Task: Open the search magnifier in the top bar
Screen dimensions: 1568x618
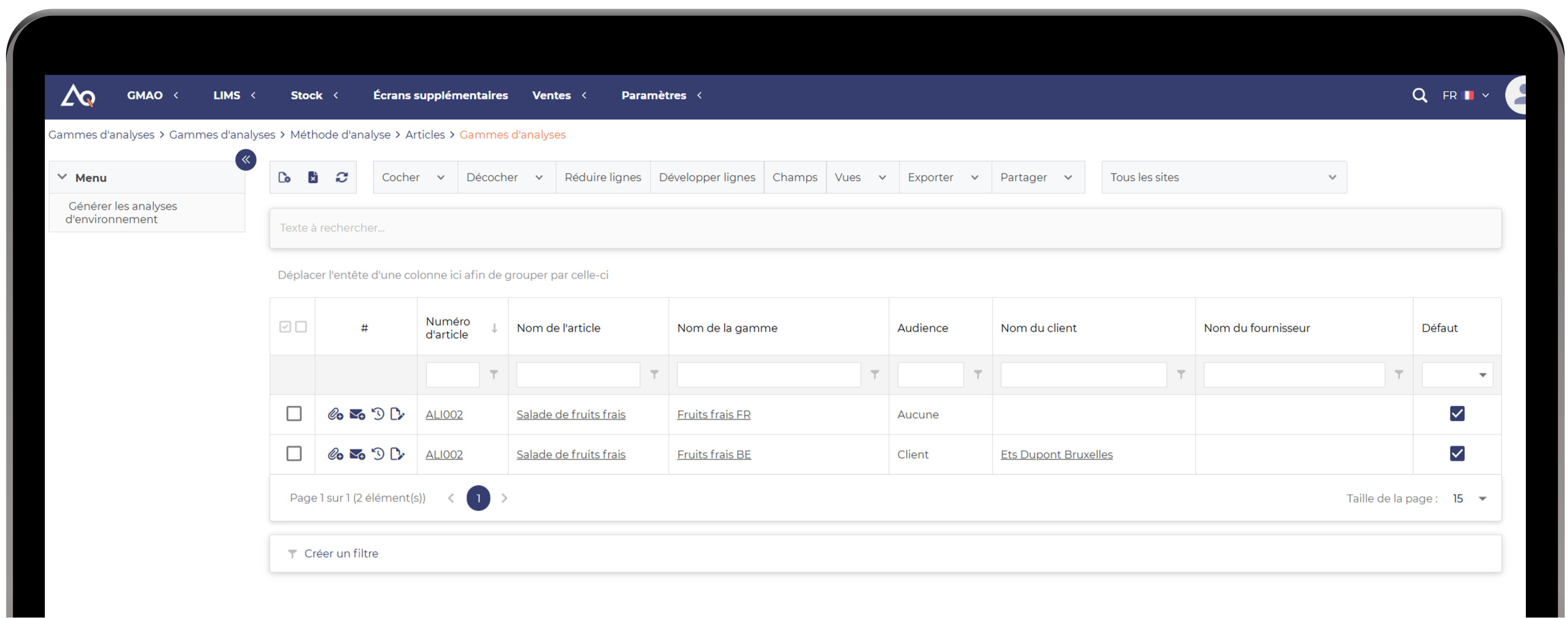Action: [1419, 95]
